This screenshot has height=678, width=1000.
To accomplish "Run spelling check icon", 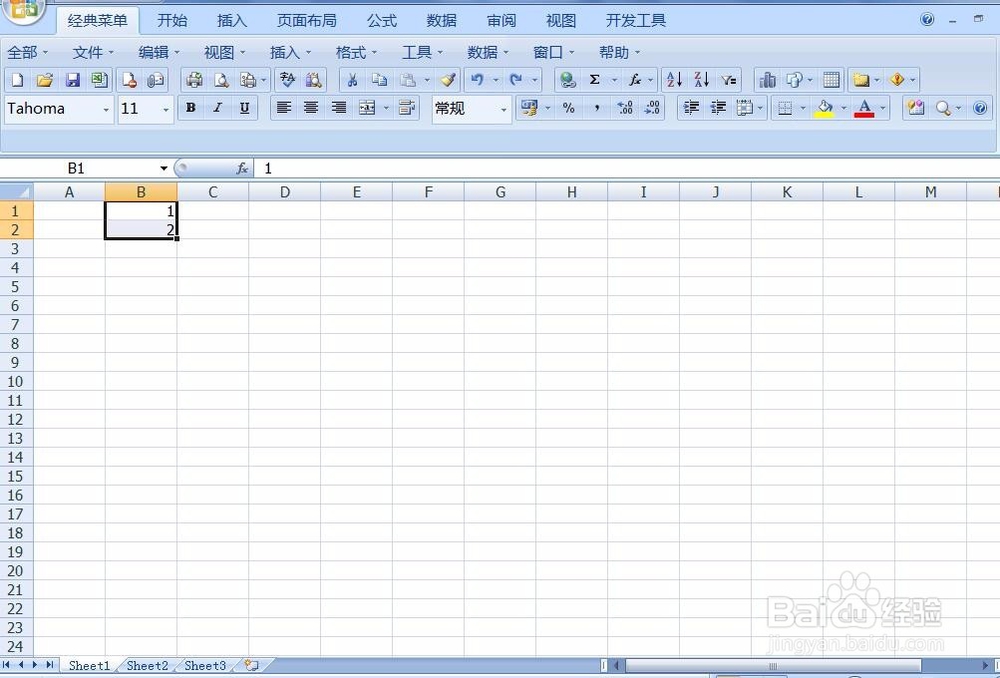I will click(288, 80).
